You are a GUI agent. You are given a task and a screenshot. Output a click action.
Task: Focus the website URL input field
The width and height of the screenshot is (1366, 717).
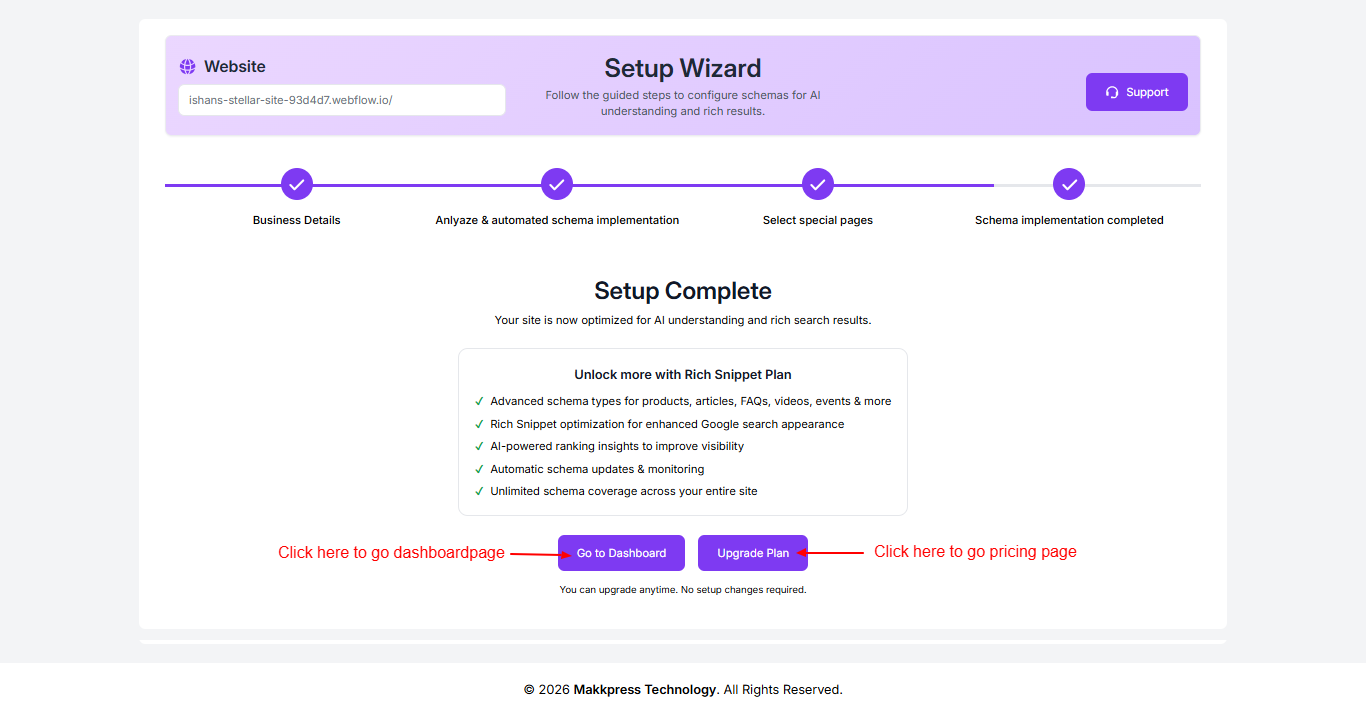(x=342, y=100)
